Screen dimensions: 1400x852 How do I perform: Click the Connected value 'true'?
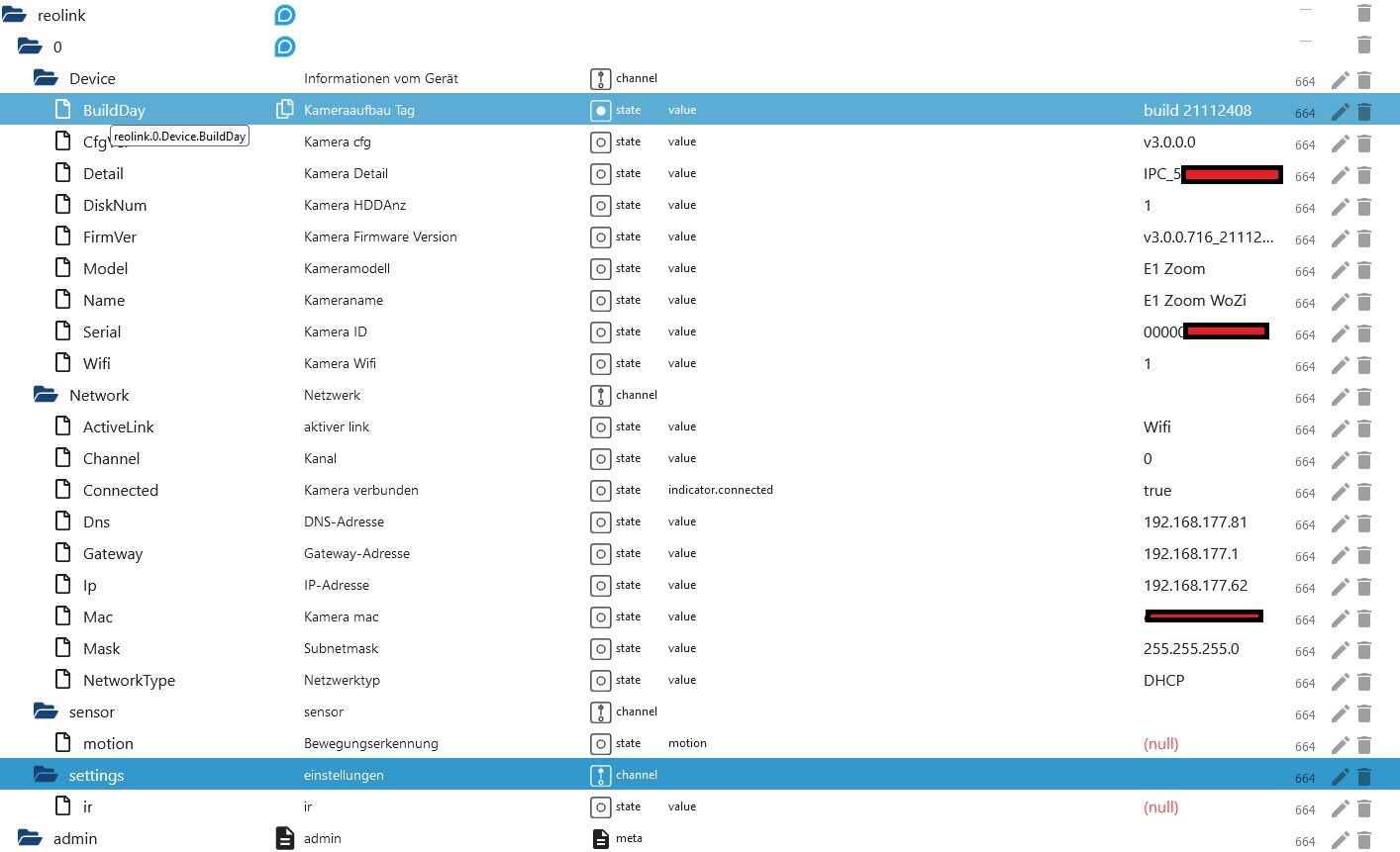(x=1157, y=490)
